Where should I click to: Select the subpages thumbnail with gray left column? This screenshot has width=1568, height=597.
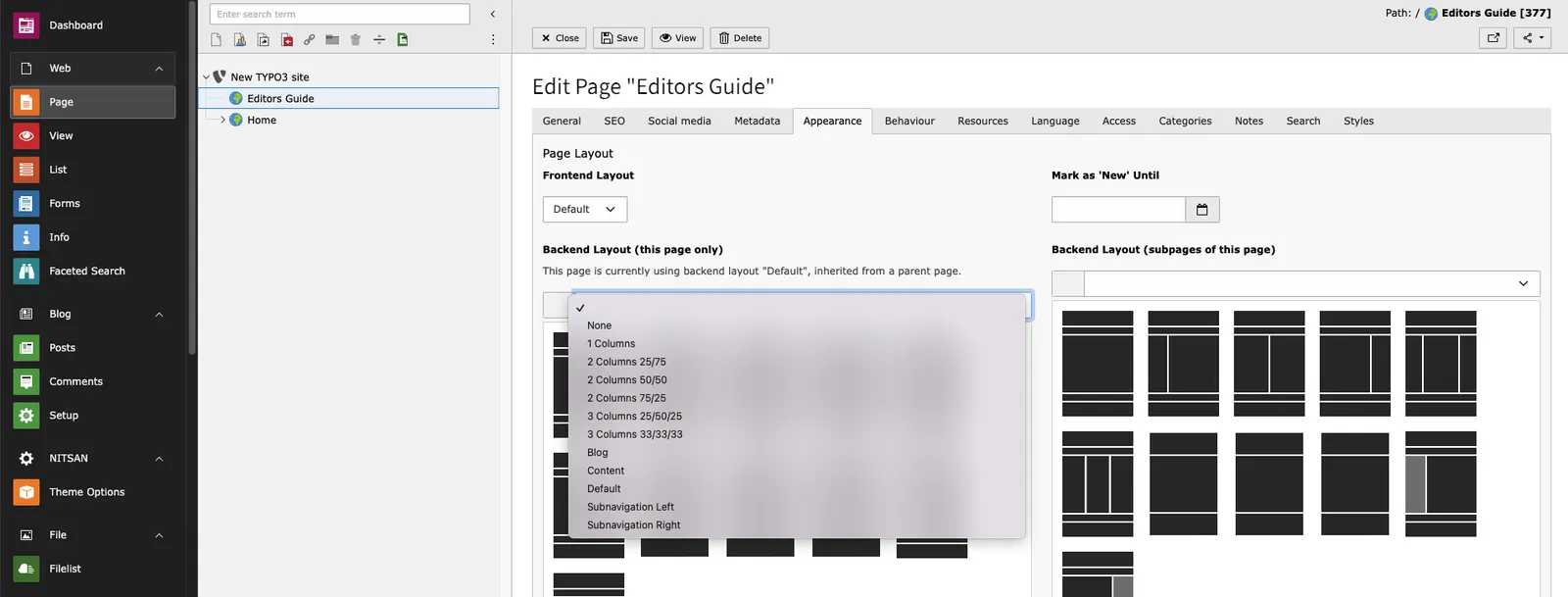click(x=1441, y=484)
